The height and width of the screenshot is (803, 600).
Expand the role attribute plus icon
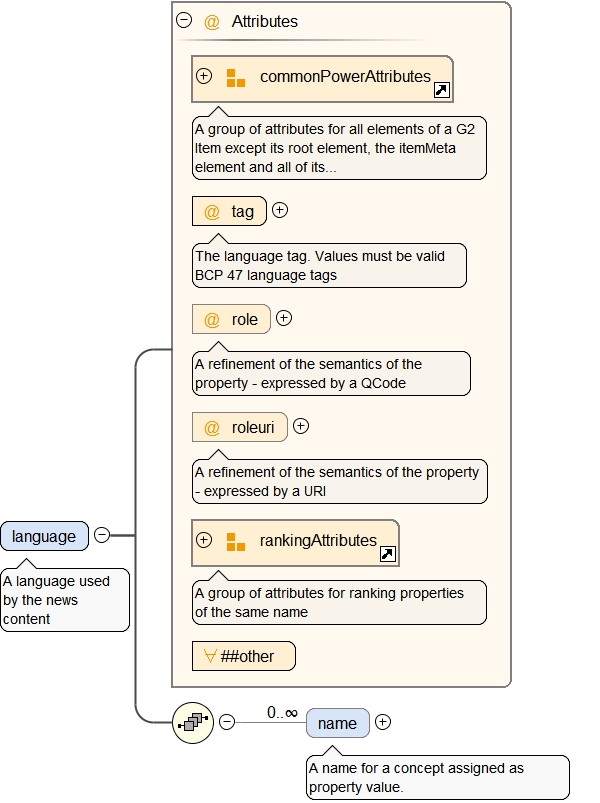point(284,319)
